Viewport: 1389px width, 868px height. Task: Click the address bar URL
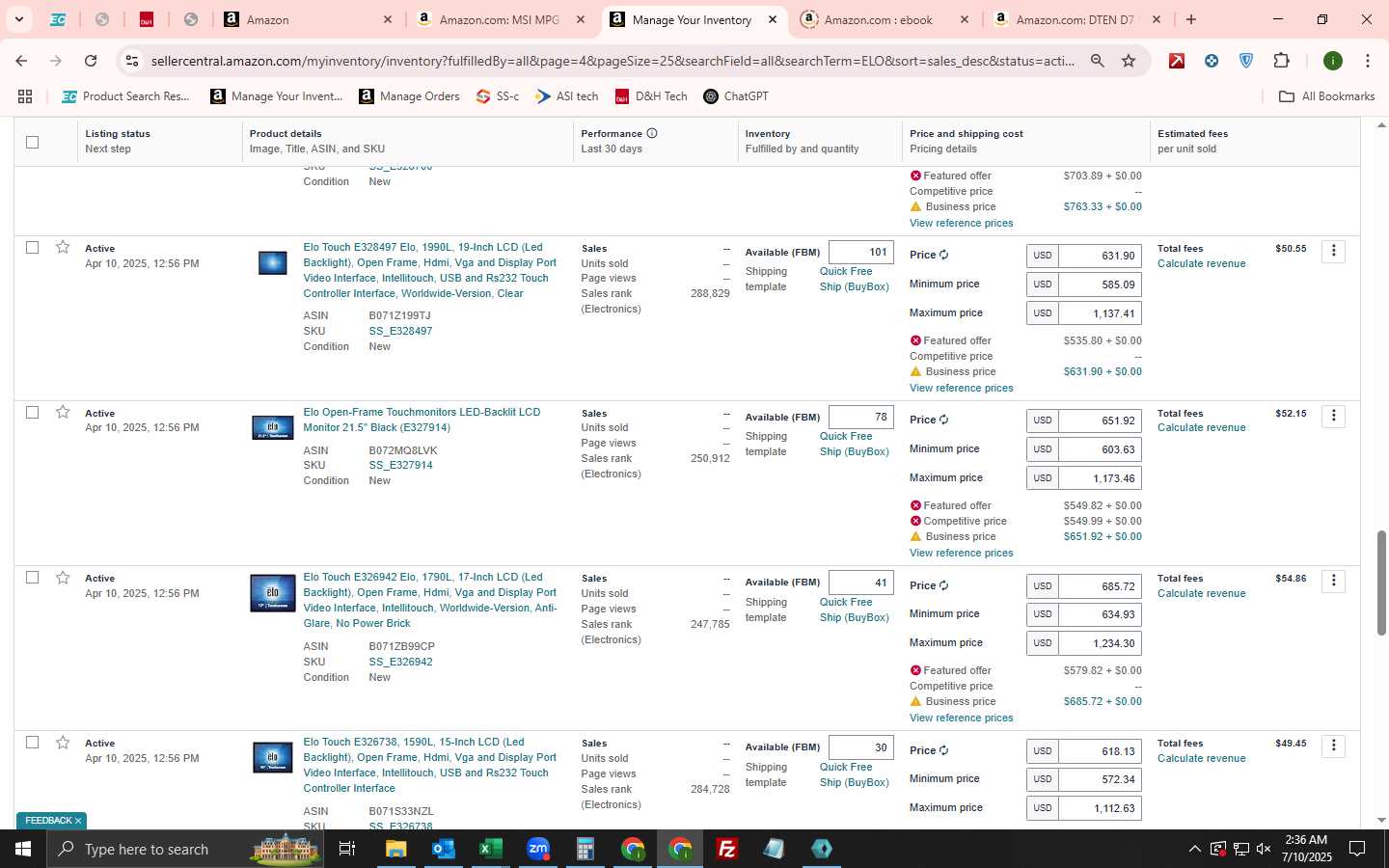coord(613,61)
